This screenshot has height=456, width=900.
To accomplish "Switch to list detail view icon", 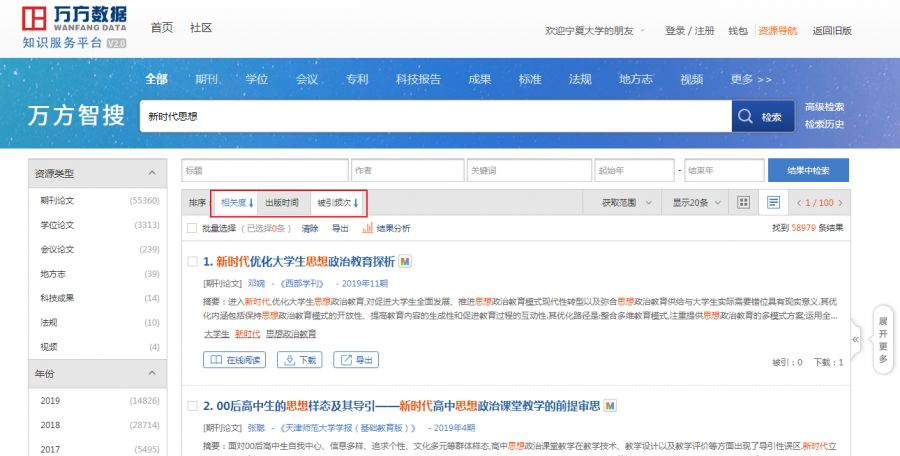I will pos(773,202).
